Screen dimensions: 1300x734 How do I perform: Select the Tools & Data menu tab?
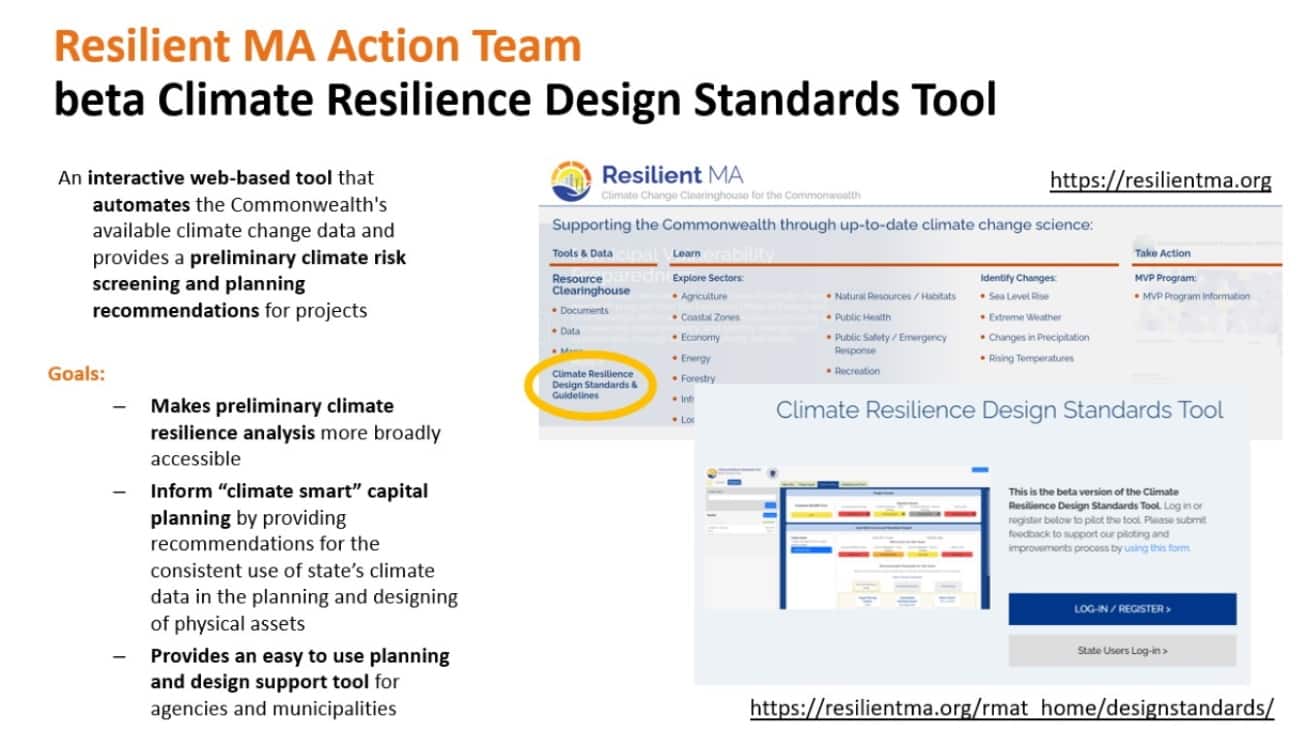click(584, 254)
